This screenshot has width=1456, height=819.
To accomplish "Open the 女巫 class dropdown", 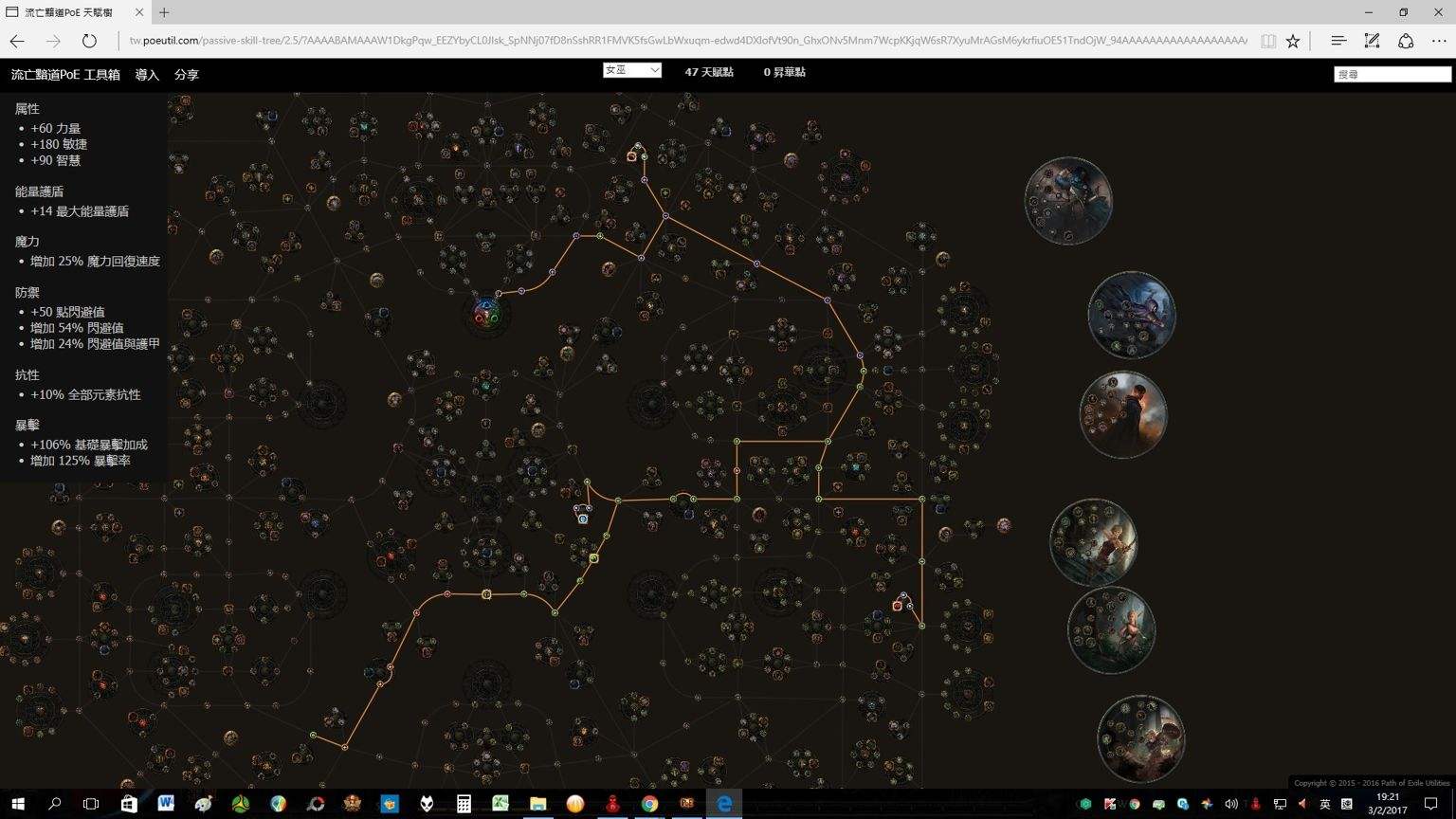I will click(x=631, y=70).
